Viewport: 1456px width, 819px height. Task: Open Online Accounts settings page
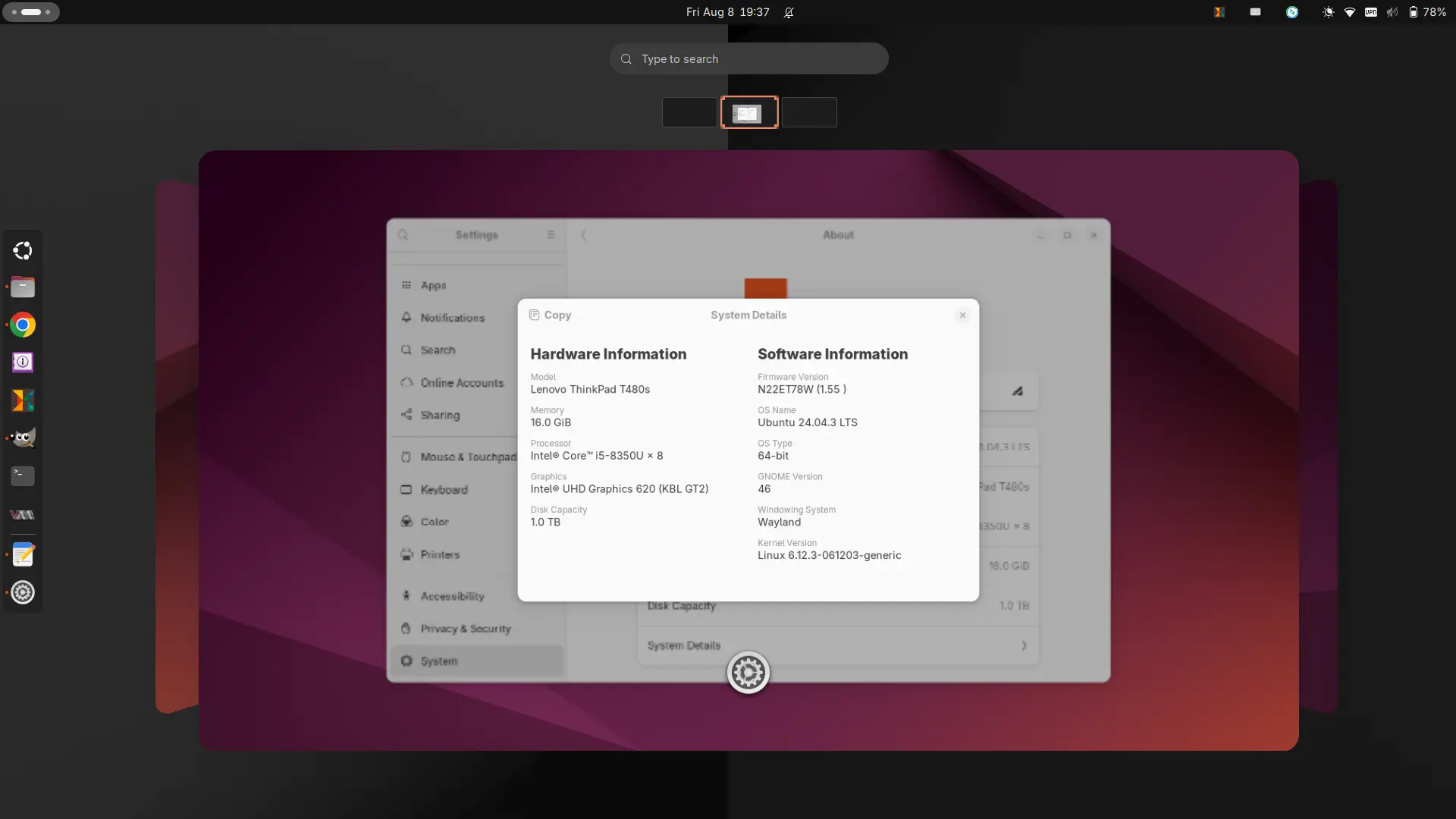click(x=477, y=383)
